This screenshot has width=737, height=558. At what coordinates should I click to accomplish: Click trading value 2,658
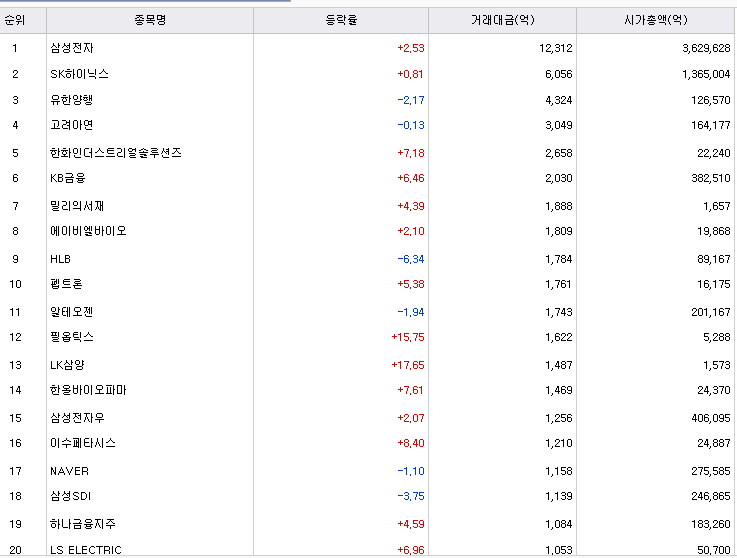[x=559, y=153]
